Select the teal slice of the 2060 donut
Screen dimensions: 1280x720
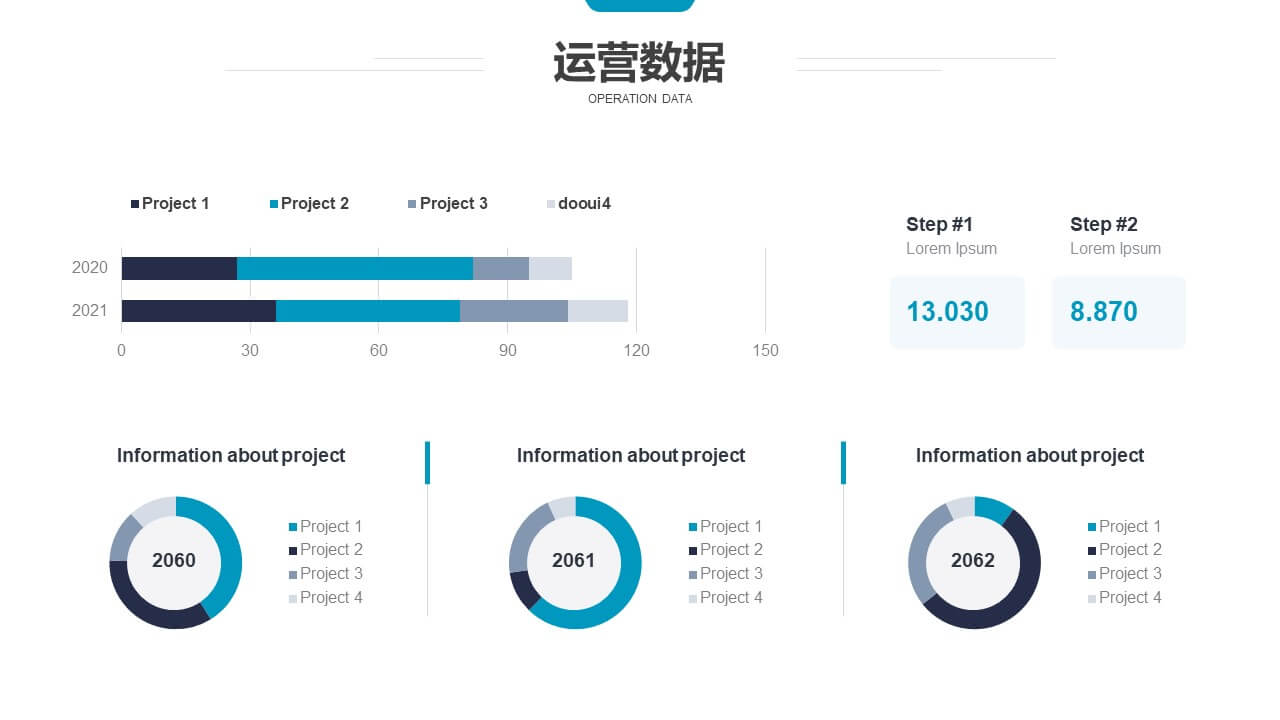230,550
